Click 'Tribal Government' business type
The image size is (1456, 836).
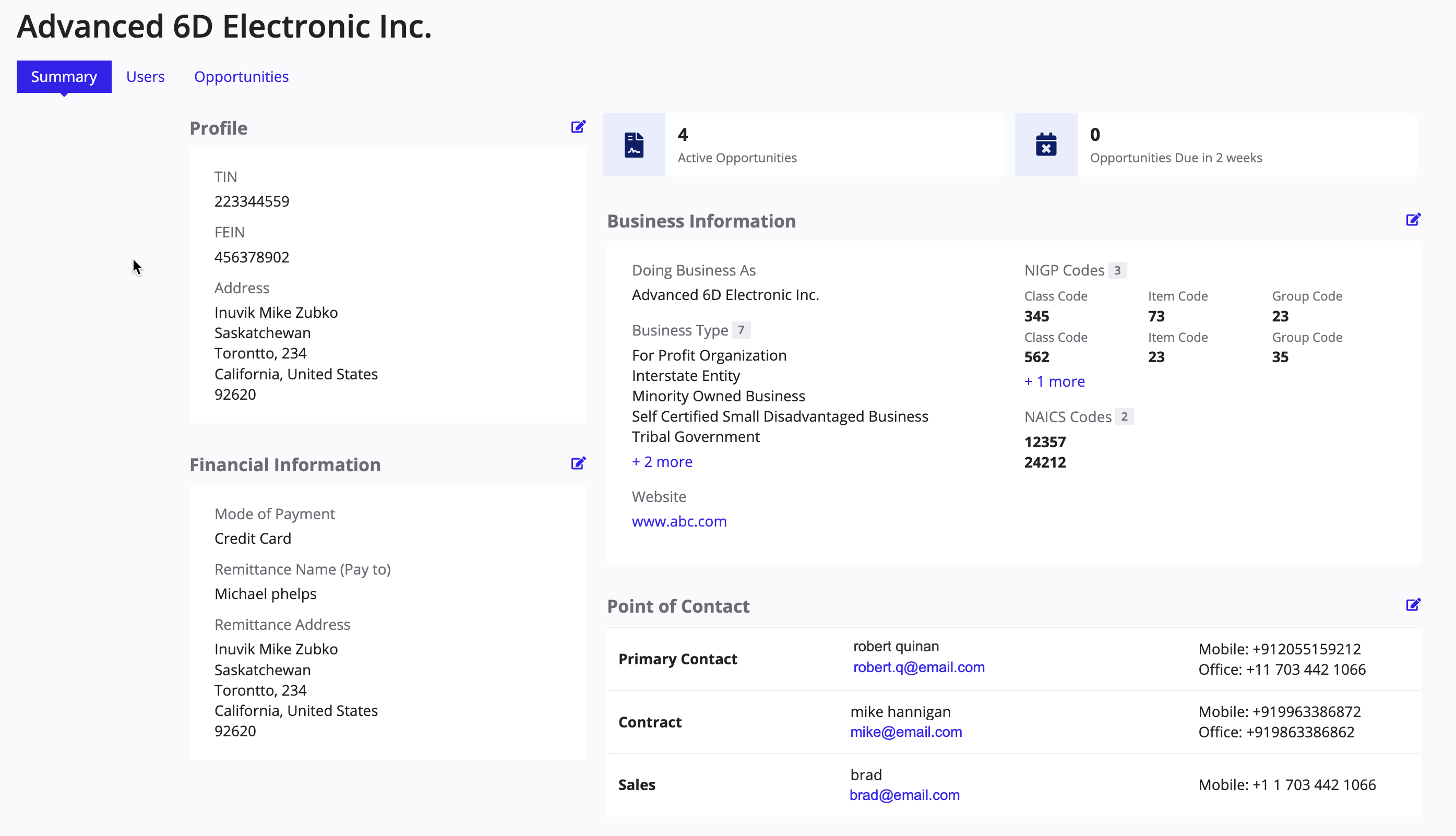click(695, 436)
